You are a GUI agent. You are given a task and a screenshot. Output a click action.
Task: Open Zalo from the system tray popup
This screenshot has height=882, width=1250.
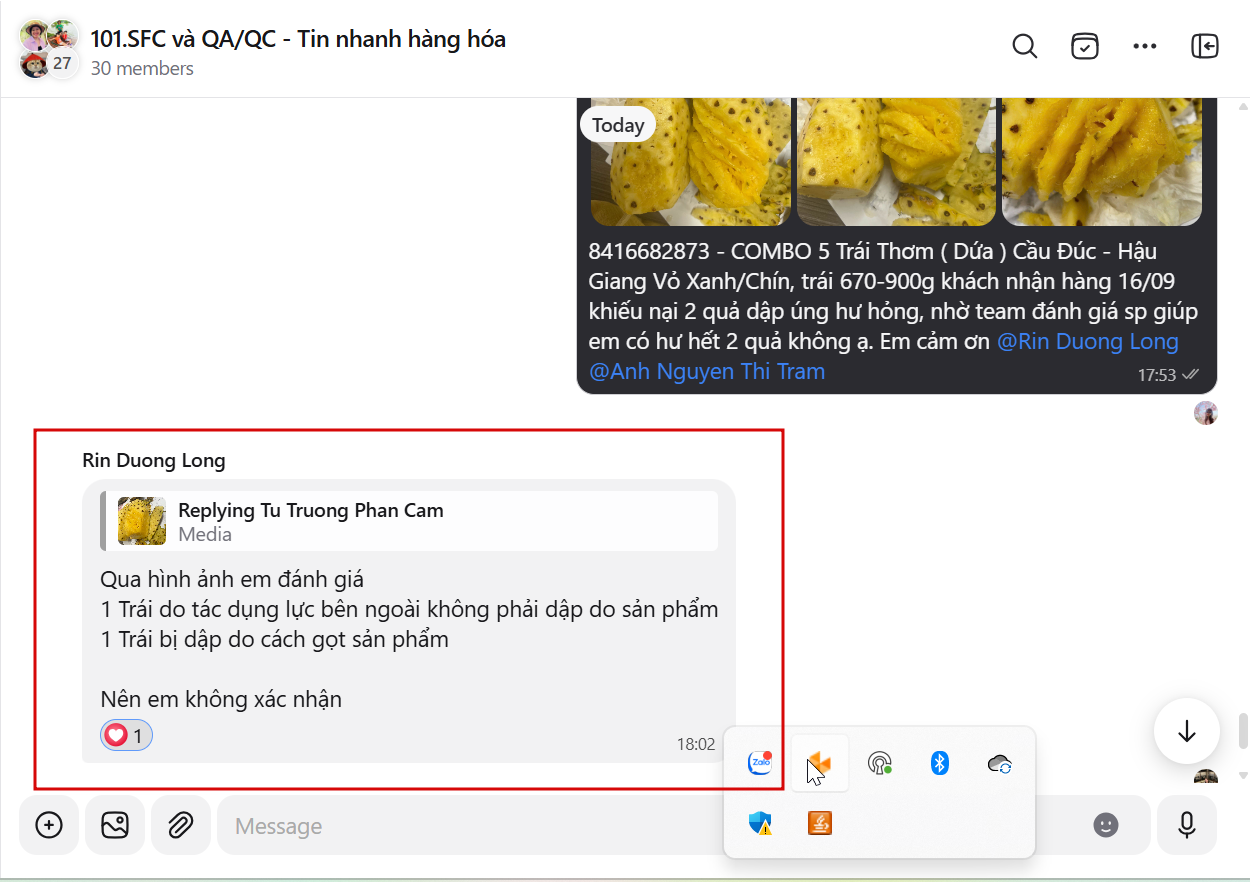tap(761, 763)
